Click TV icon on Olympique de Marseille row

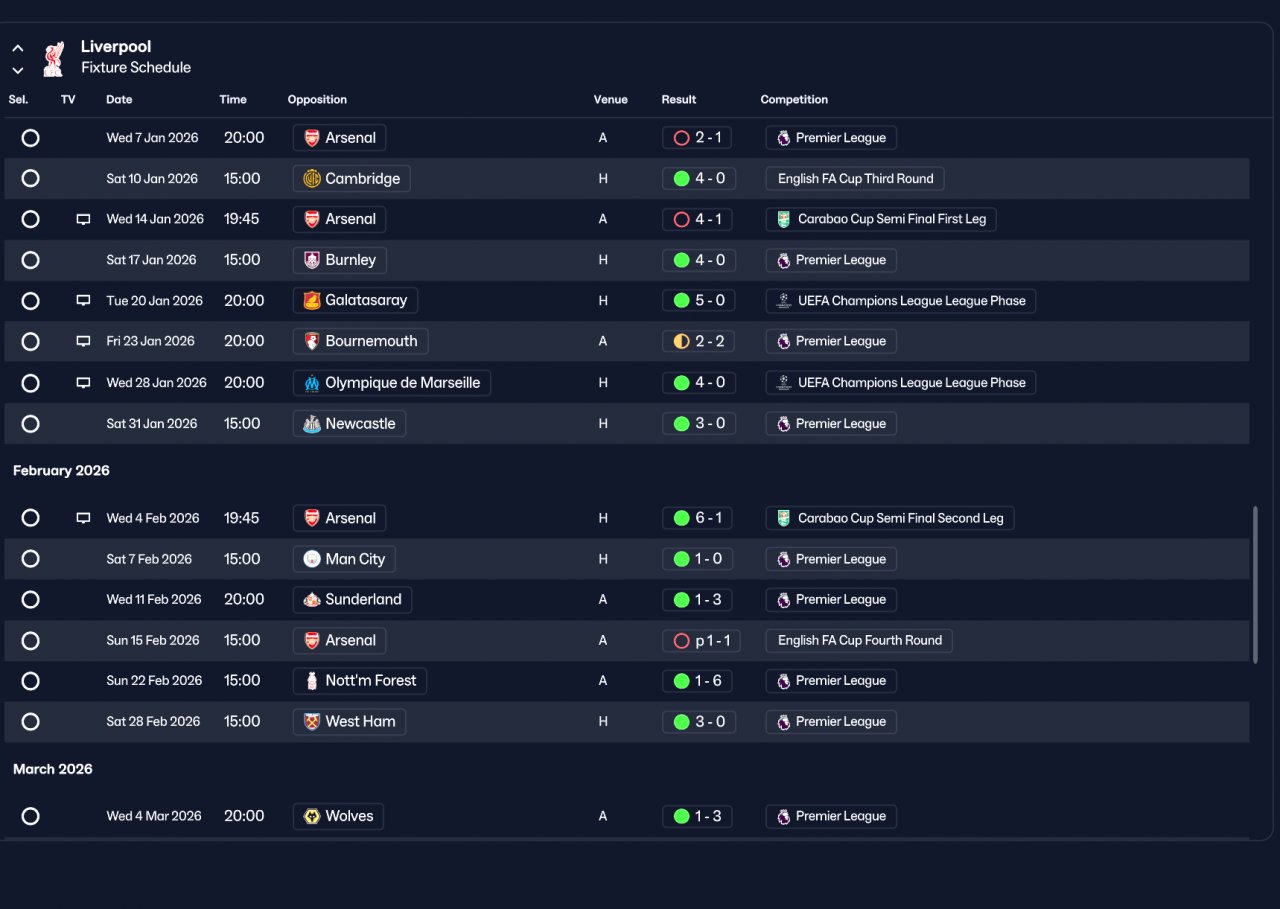(84, 383)
